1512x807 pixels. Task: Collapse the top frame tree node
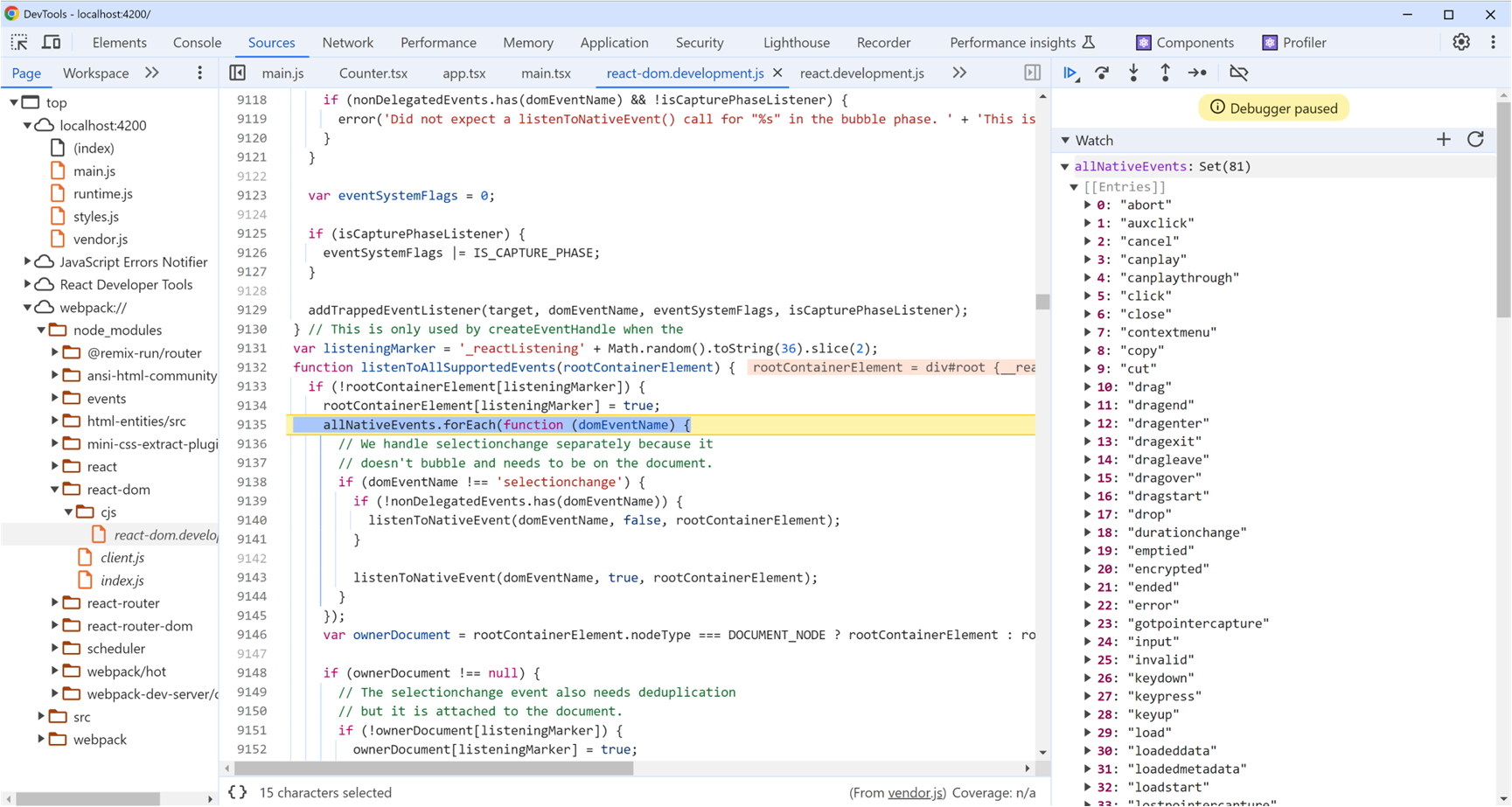[14, 102]
